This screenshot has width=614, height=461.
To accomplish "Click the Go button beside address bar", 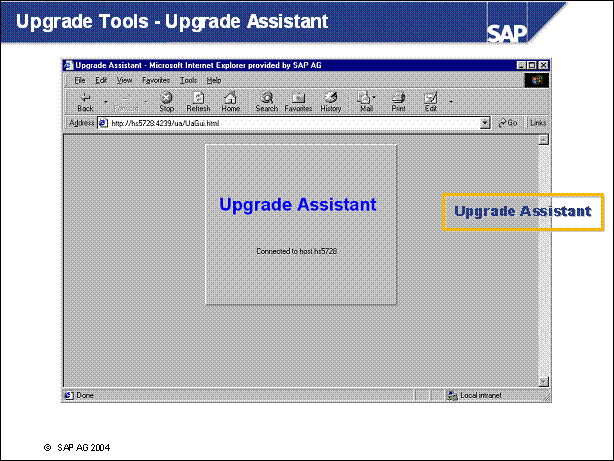I will 508,123.
